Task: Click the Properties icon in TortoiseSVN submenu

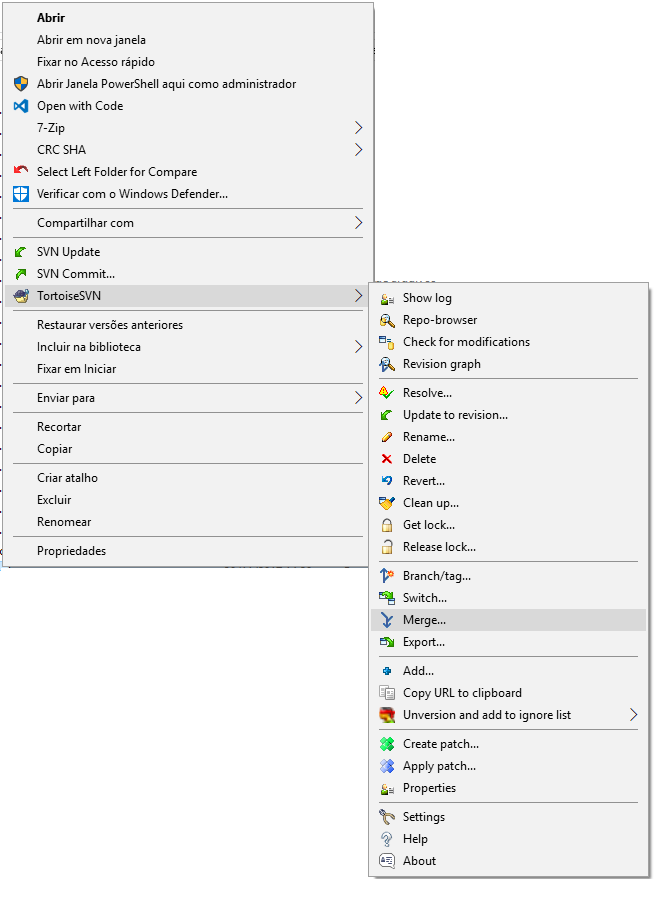Action: 387,789
